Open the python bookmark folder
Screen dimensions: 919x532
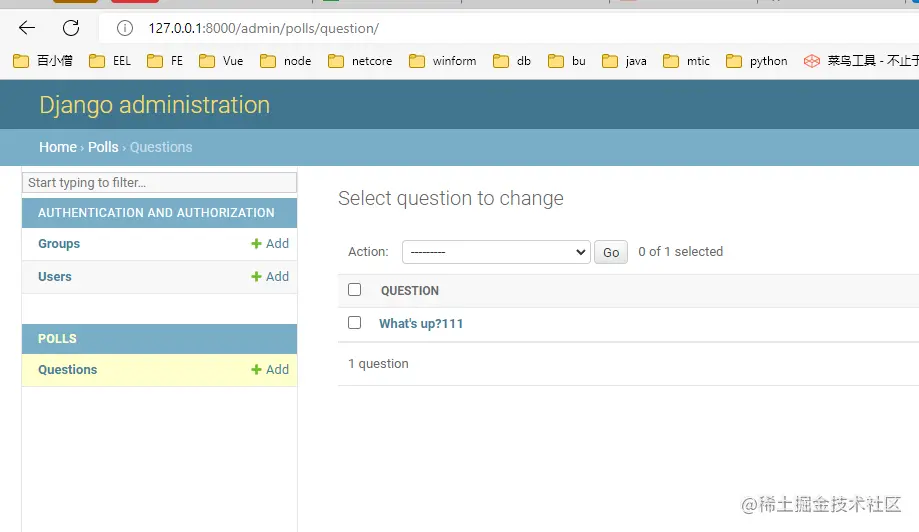(x=756, y=61)
